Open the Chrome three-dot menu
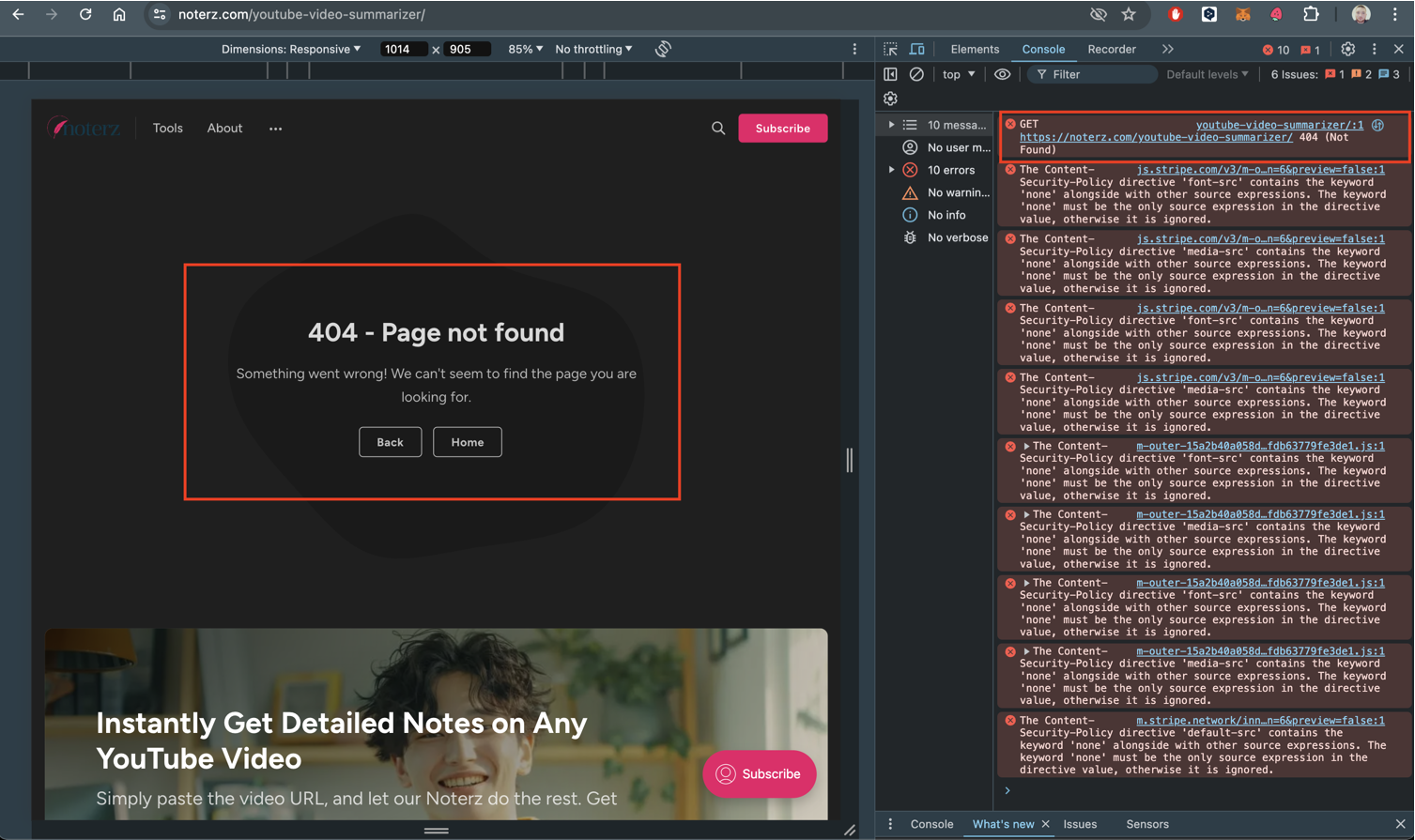Screen dimensions: 1415x840 pos(1395,14)
